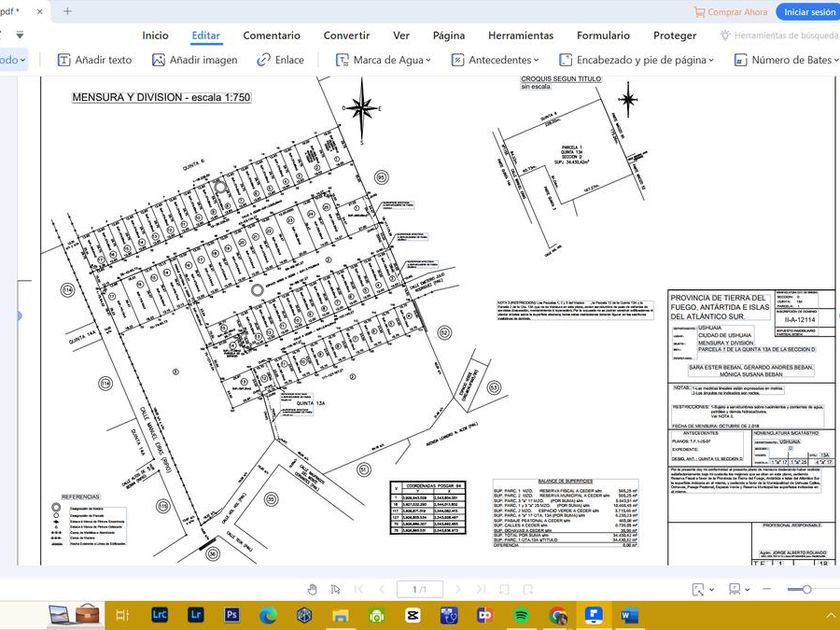Jump to the last page

click(483, 589)
